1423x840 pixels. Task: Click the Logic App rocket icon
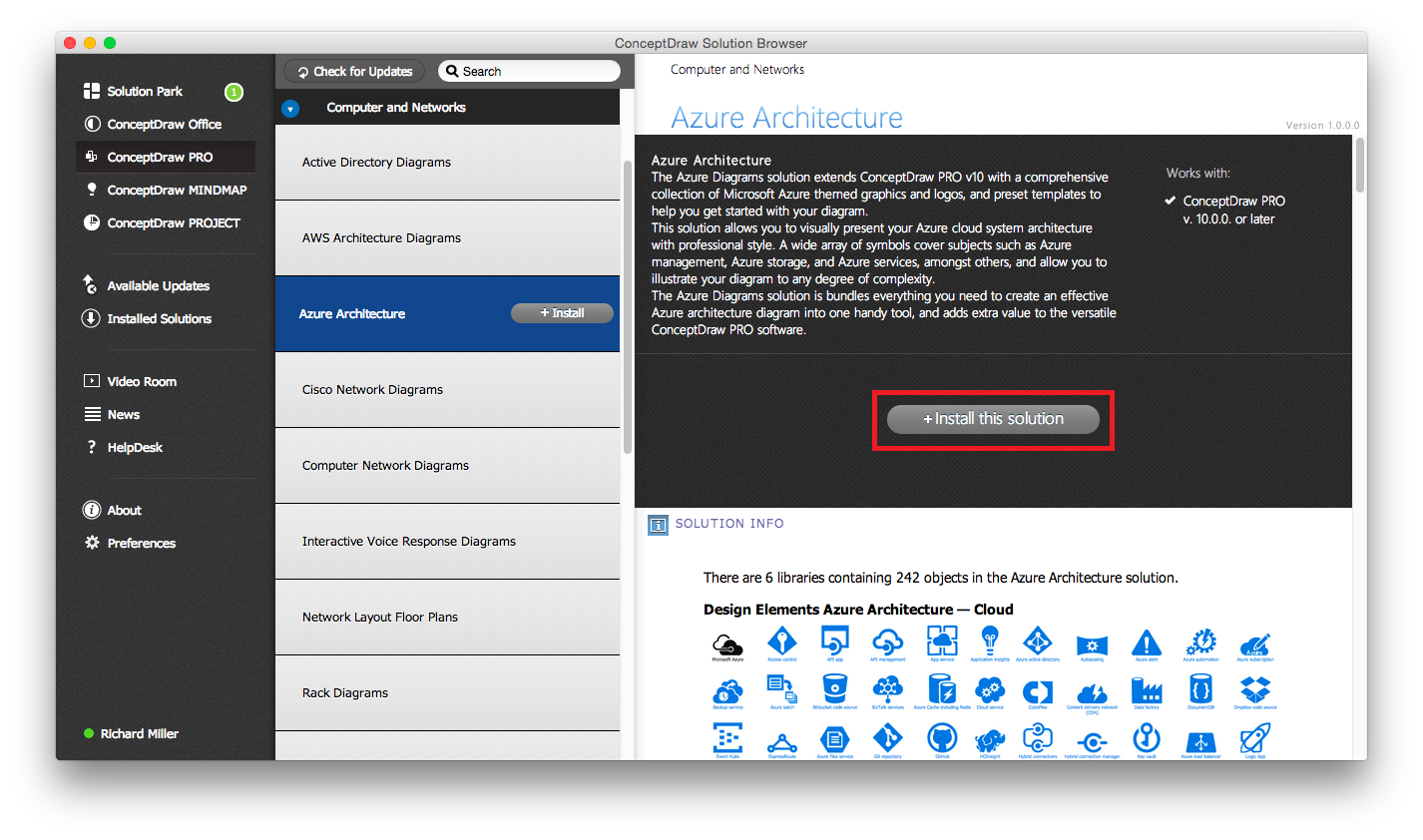coord(1255,740)
